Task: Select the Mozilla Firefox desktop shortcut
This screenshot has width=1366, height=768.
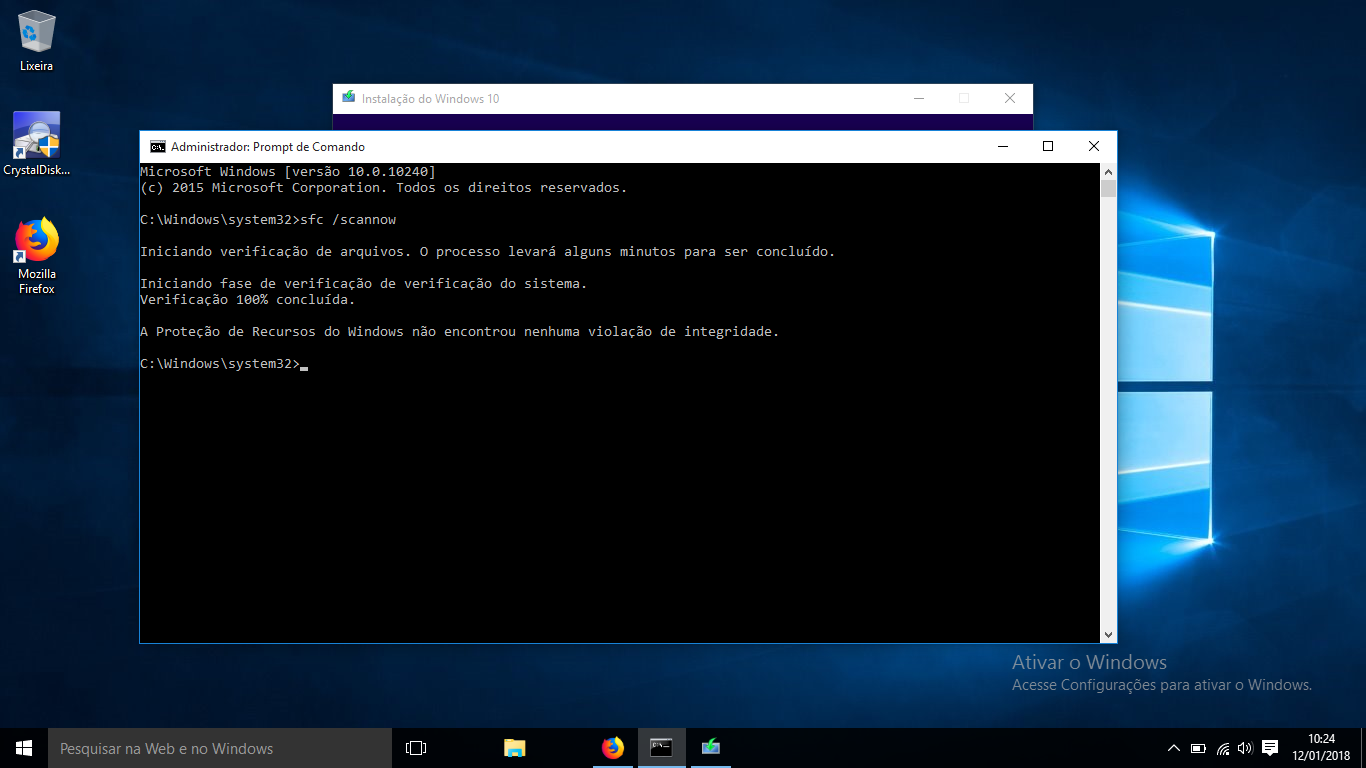Action: [37, 257]
